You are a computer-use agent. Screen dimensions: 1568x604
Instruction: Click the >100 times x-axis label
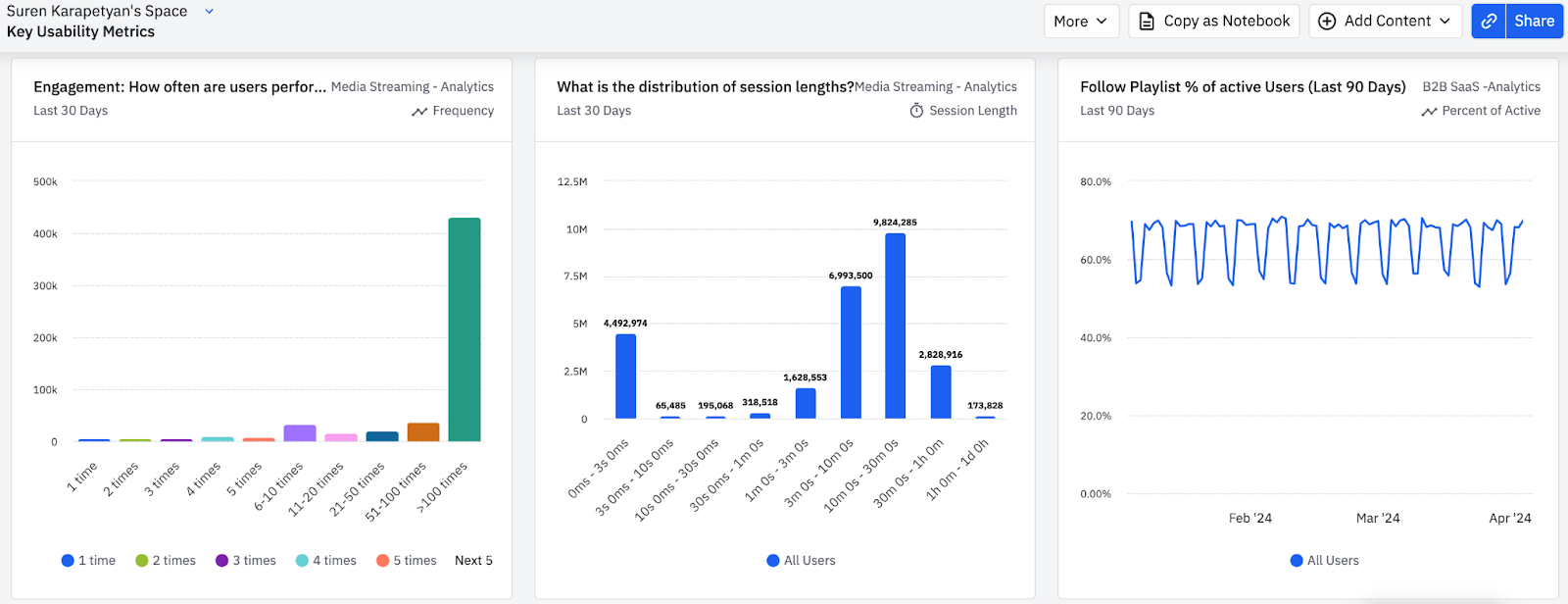(443, 487)
